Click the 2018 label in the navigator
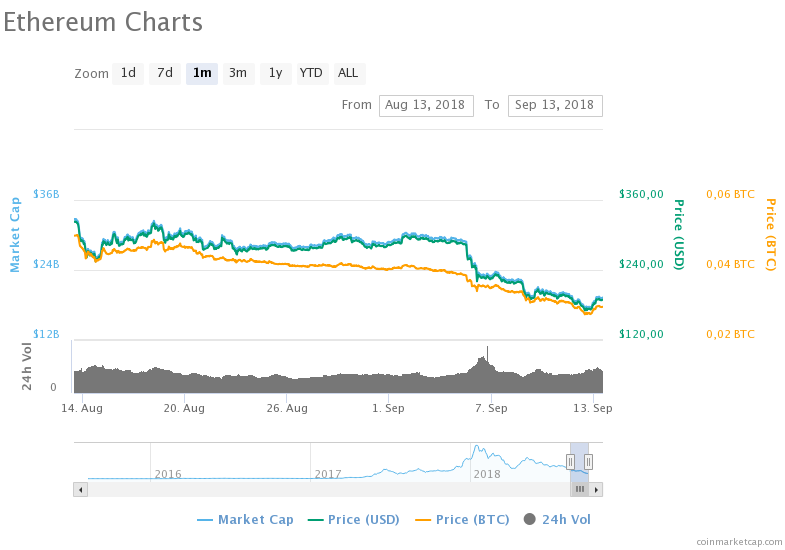The width and height of the screenshot is (785, 550). coord(487,474)
